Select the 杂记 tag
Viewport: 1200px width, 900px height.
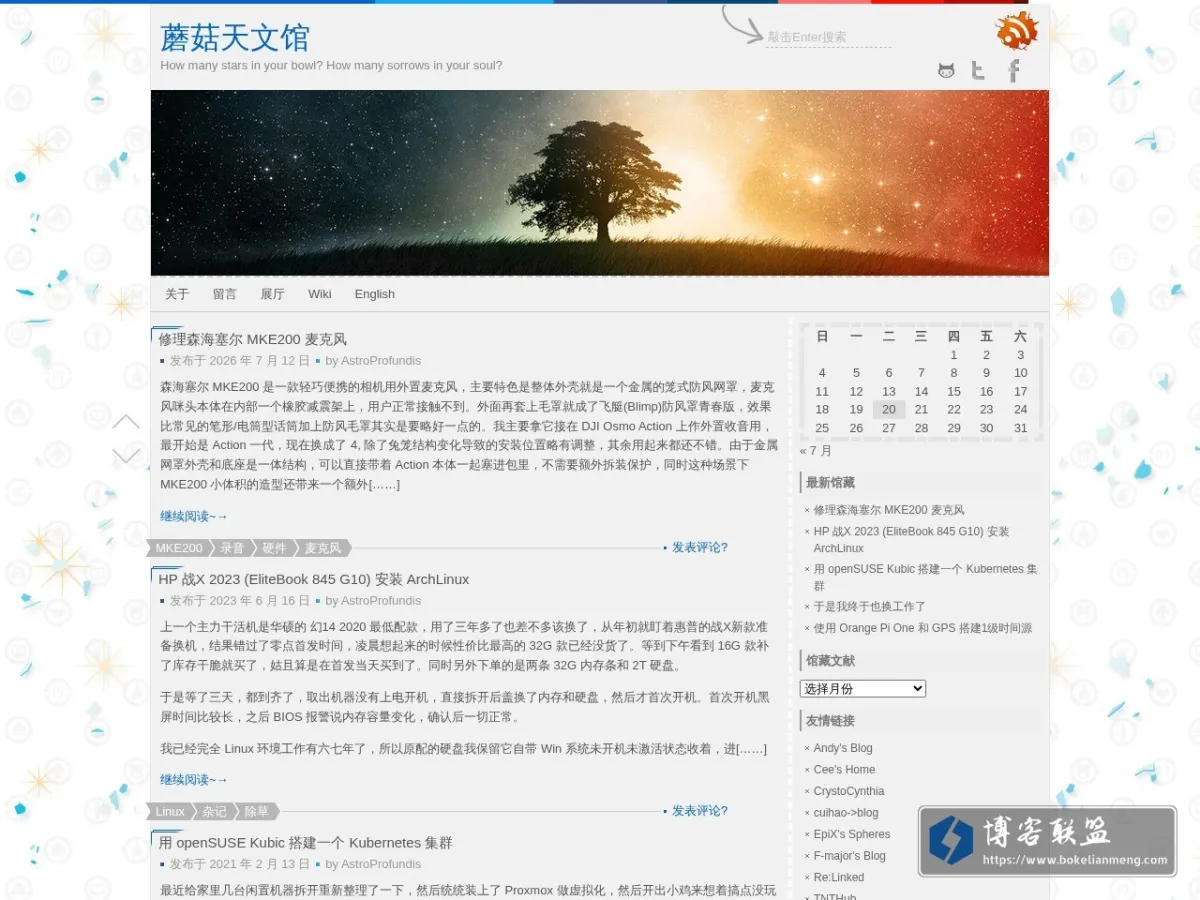[x=214, y=811]
